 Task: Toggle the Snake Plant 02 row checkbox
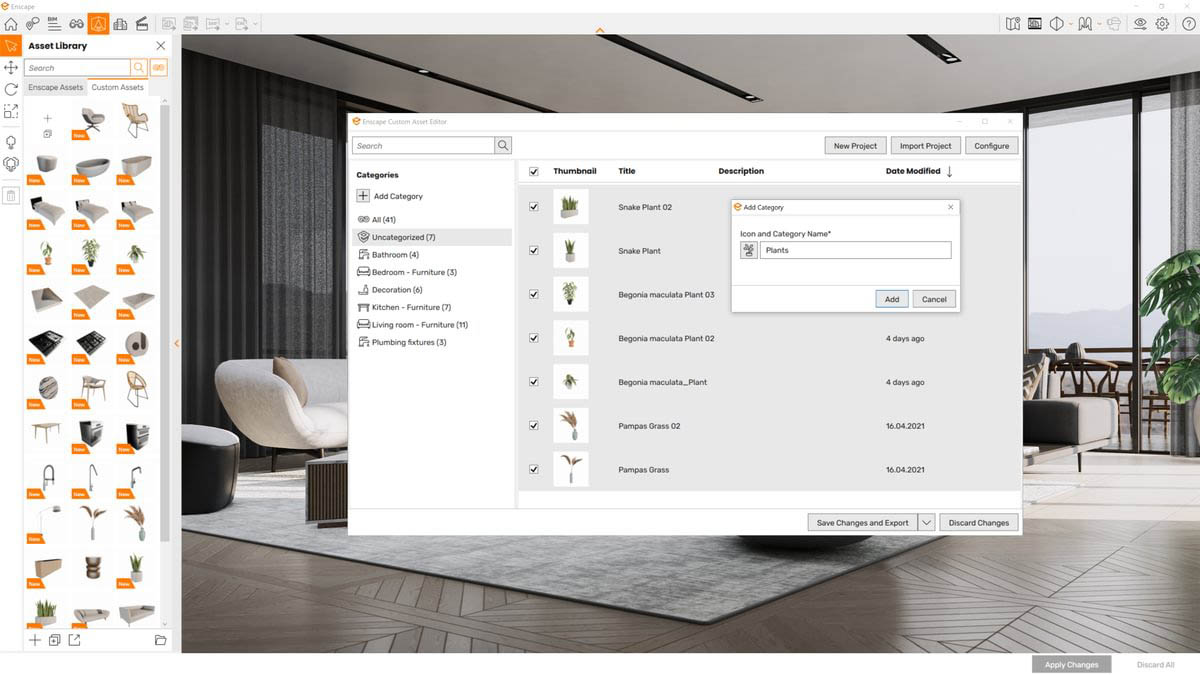[x=533, y=207]
